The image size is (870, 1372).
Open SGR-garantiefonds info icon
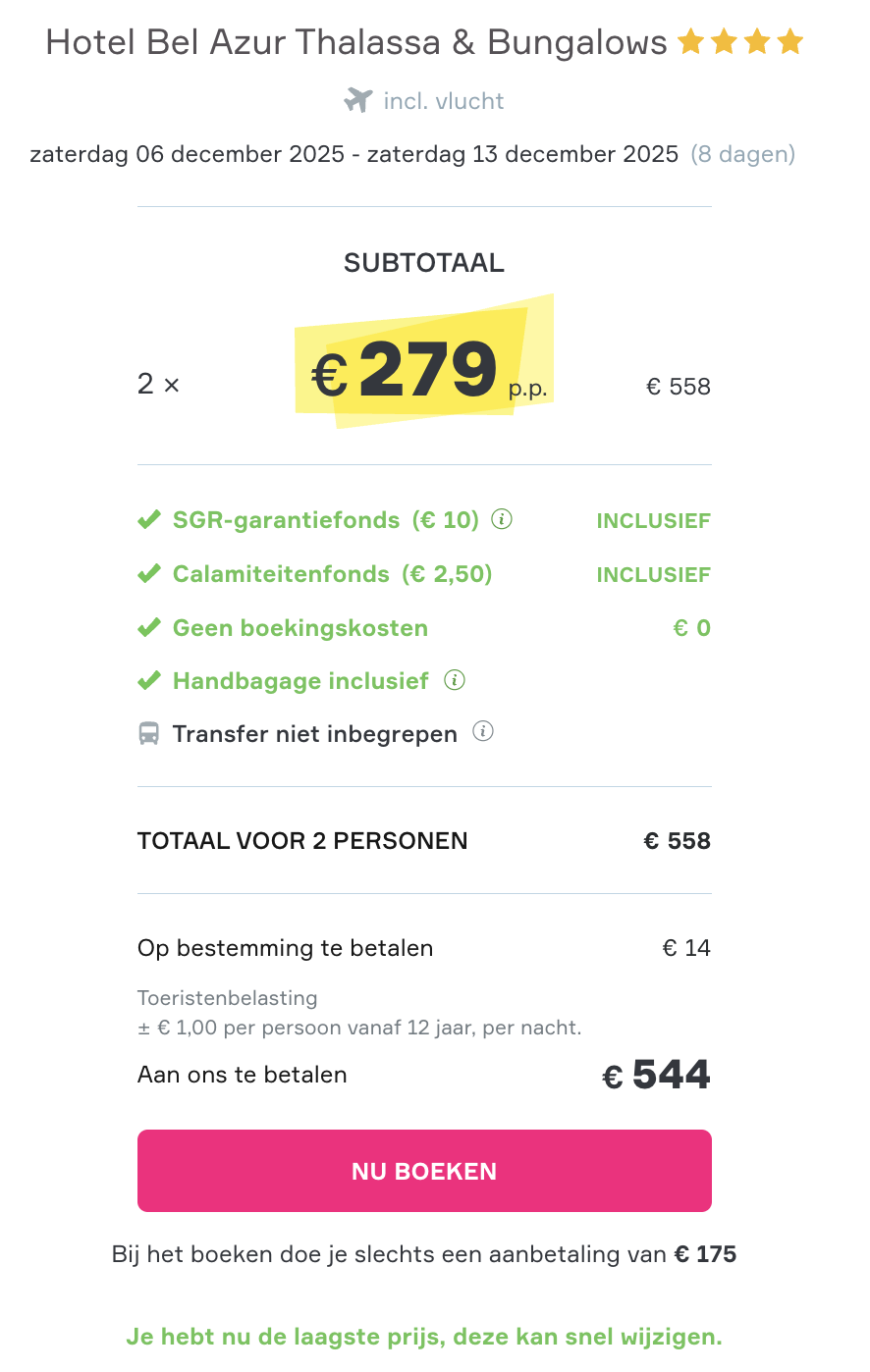502,519
